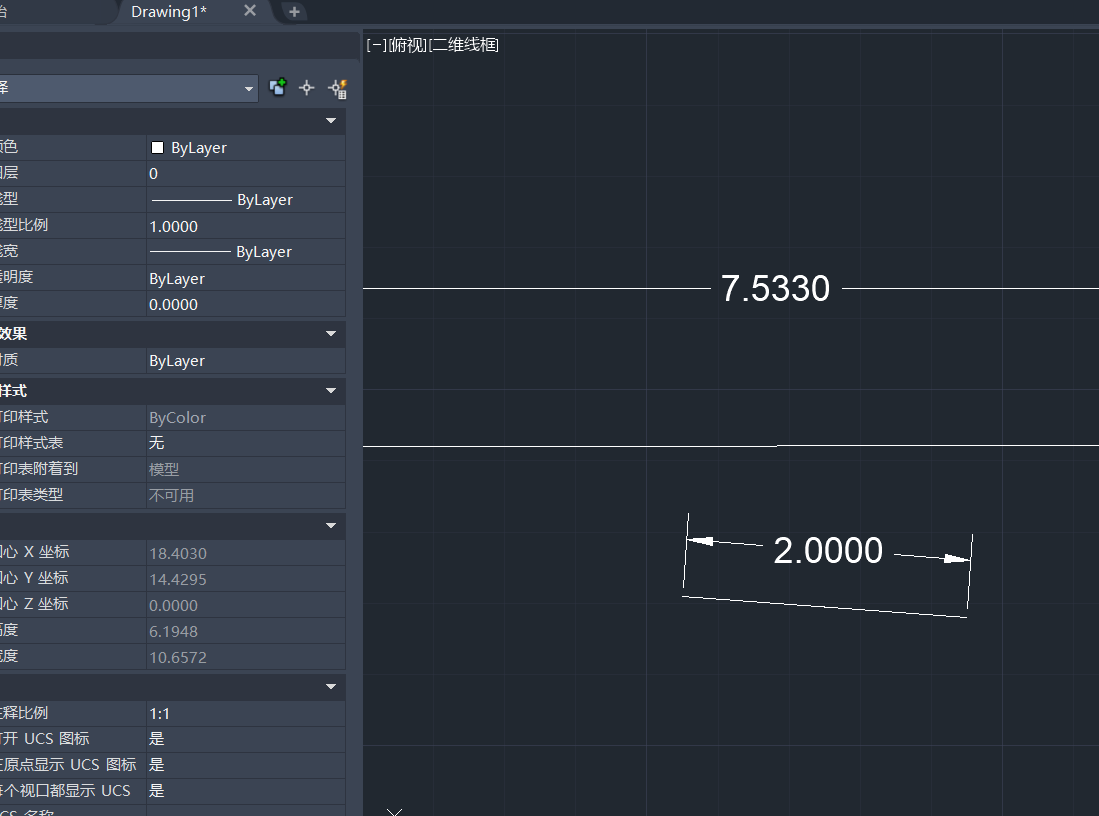Click the [-] viewport control
1099x816 pixels.
coord(377,45)
